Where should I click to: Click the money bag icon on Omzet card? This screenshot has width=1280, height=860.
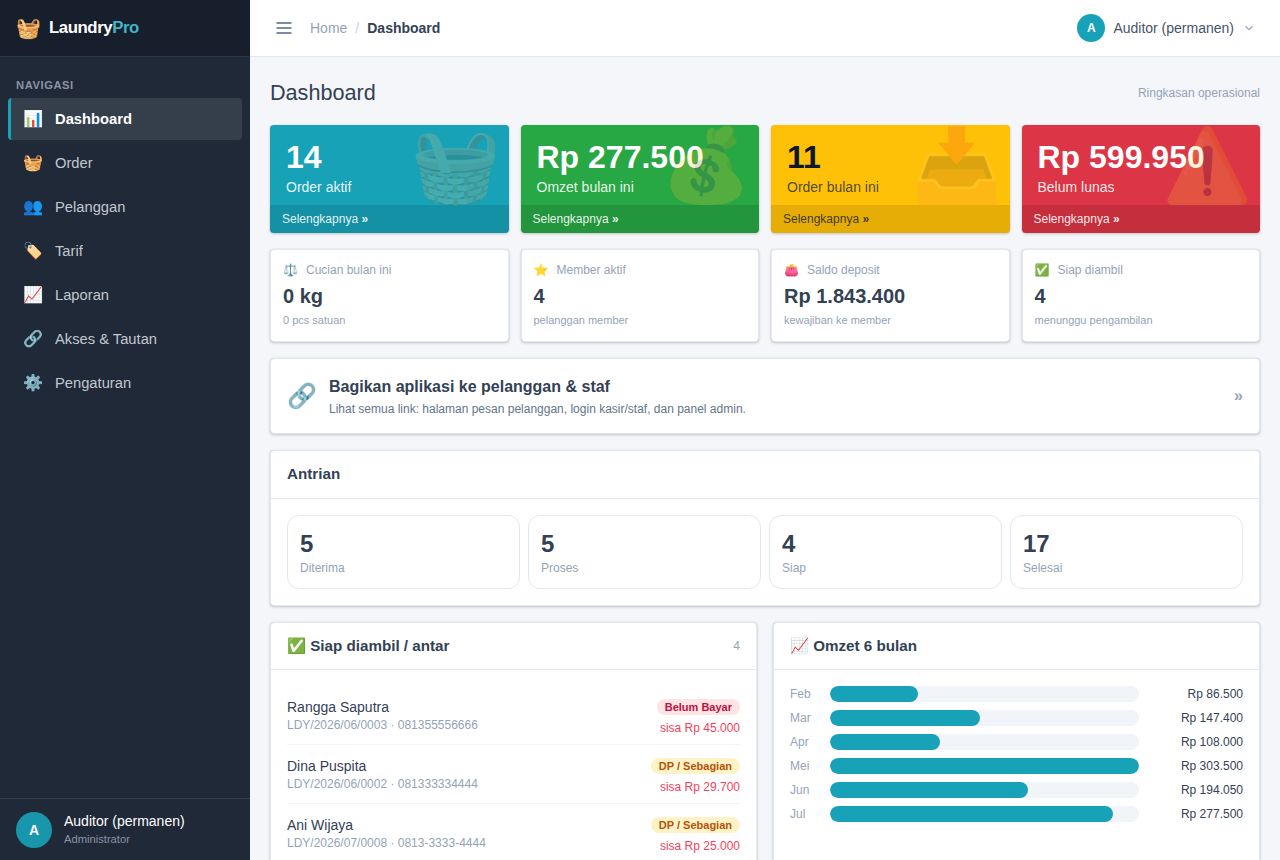pyautogui.click(x=706, y=165)
